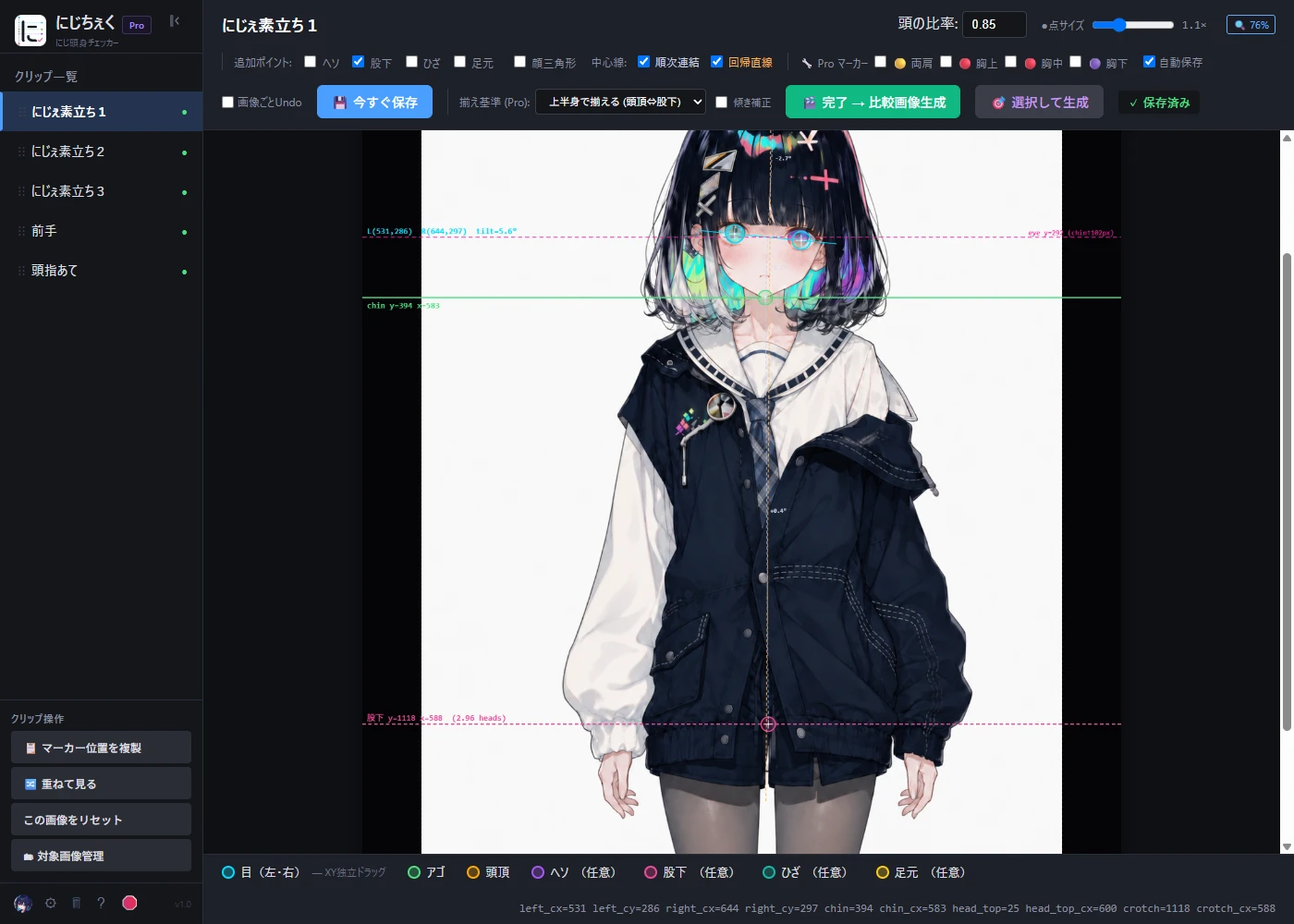Screen dimensions: 1294x924
Task: Click the 保存済み status button
Action: 1159,103
